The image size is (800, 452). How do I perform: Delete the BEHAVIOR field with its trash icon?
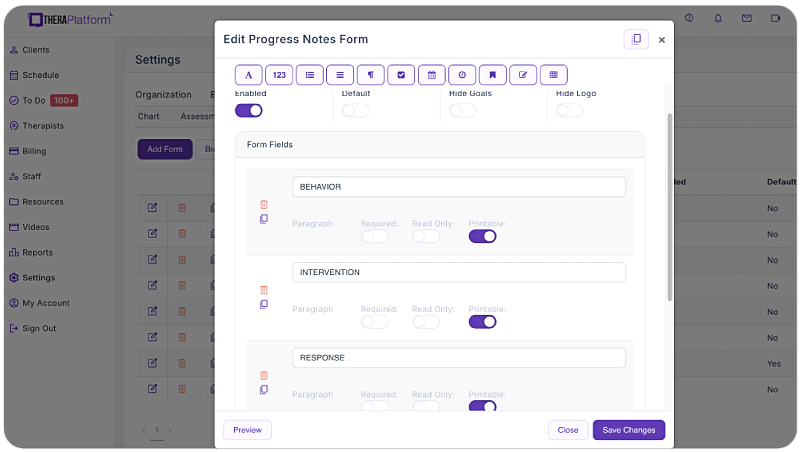(264, 205)
